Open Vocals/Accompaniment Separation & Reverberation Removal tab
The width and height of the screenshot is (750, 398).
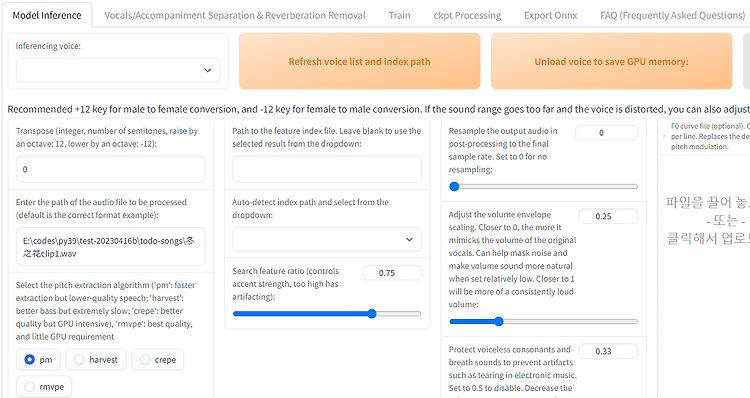(x=235, y=15)
